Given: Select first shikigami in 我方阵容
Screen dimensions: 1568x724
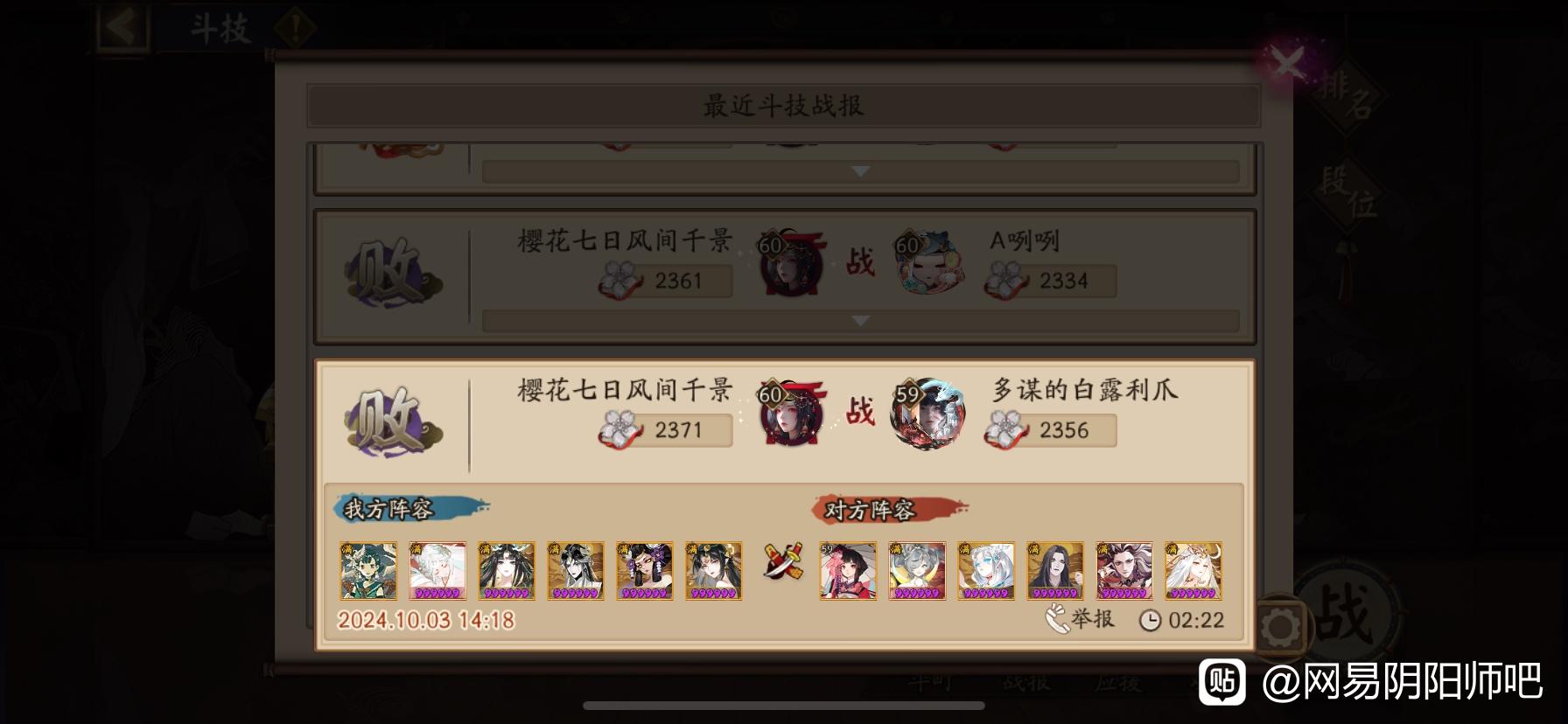Looking at the screenshot, I should pos(368,570).
